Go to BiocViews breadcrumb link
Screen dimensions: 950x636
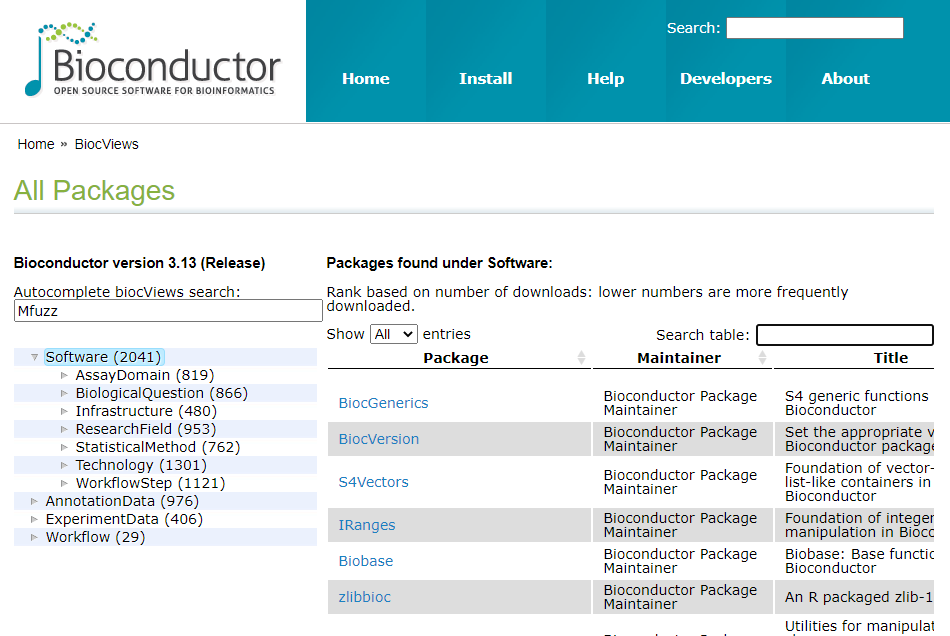pyautogui.click(x=107, y=144)
